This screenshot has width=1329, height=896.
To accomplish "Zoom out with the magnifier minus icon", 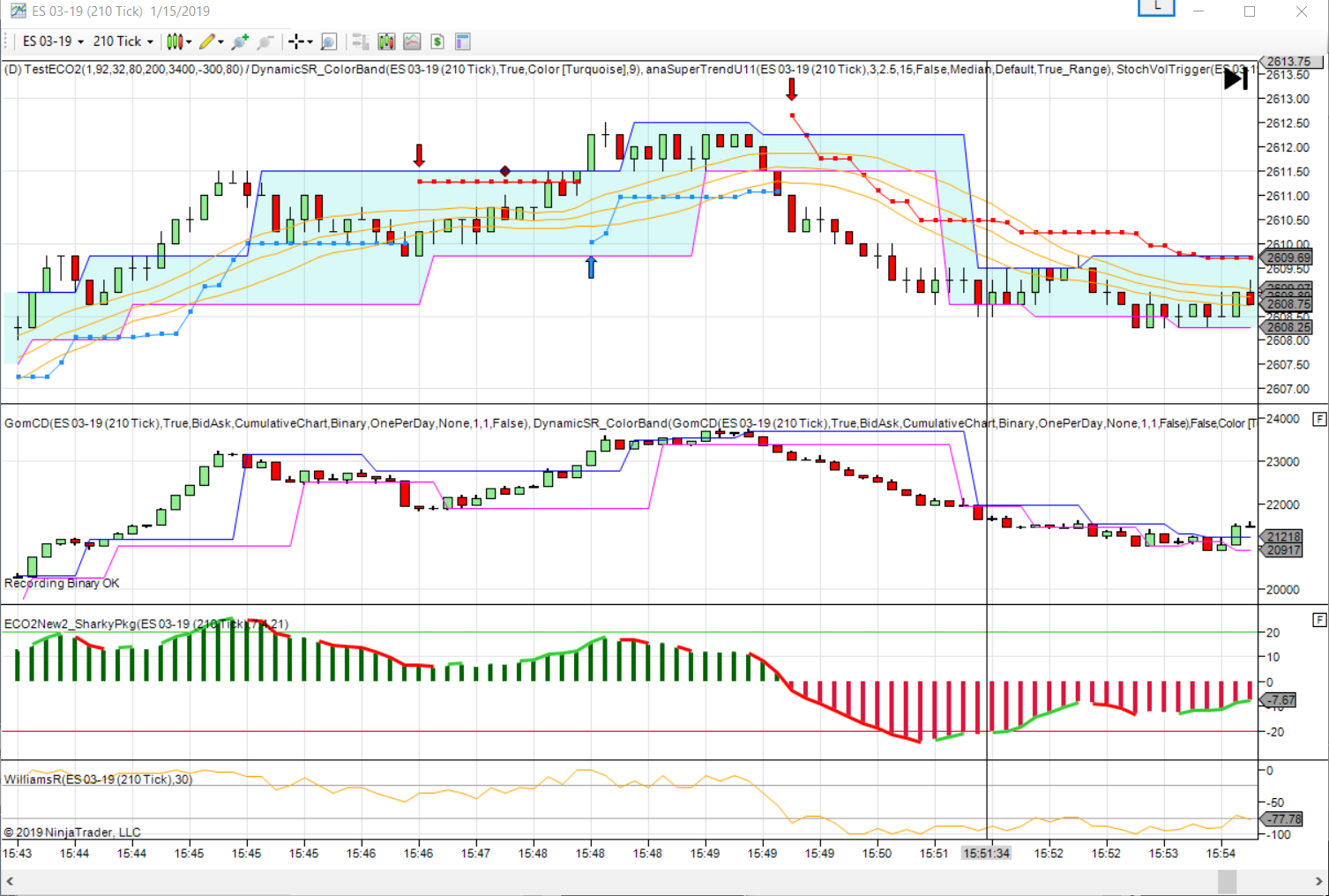I will (x=265, y=41).
